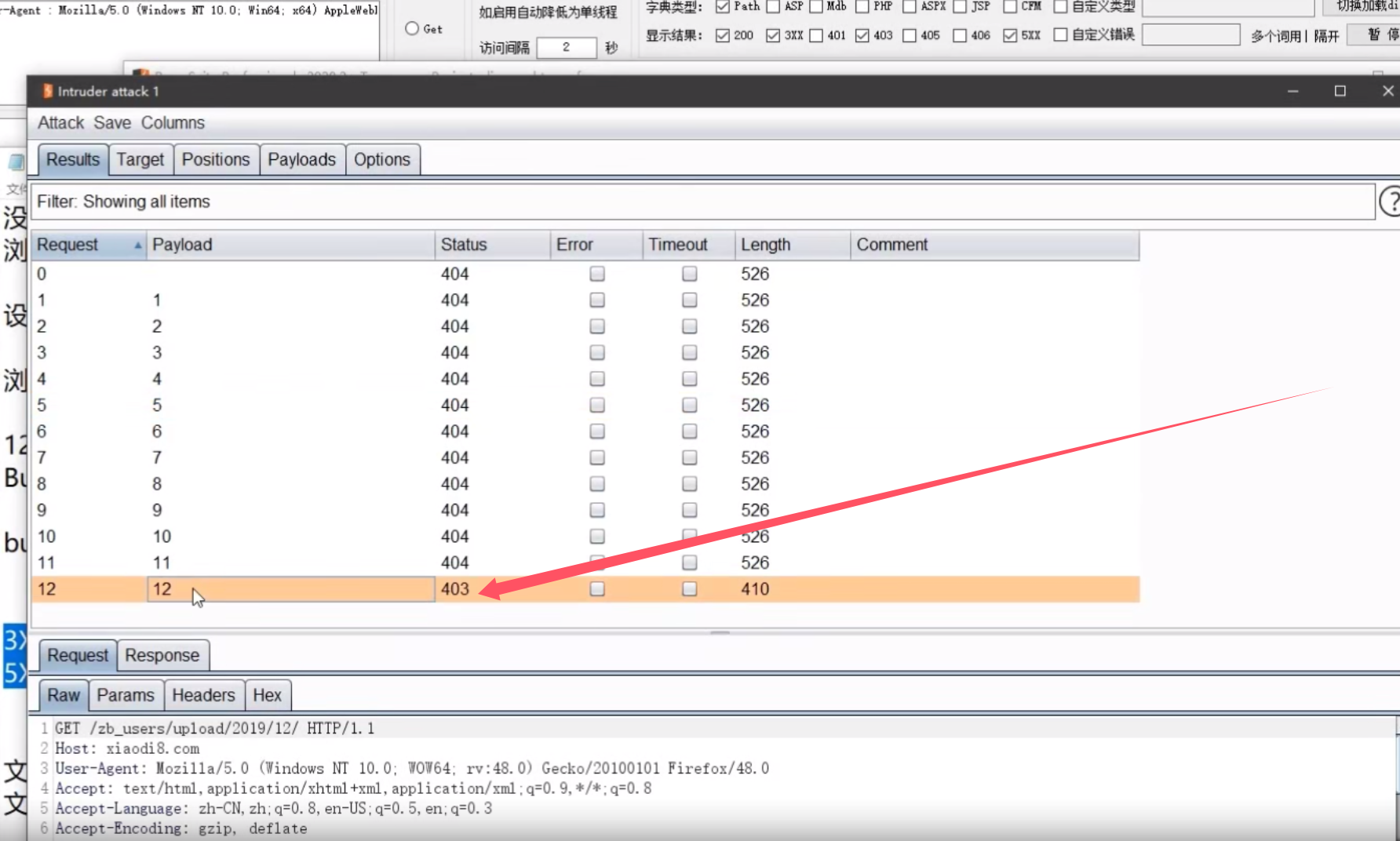Toggle Timeout checkbox for request 5
The image size is (1400, 841).
pyautogui.click(x=690, y=405)
